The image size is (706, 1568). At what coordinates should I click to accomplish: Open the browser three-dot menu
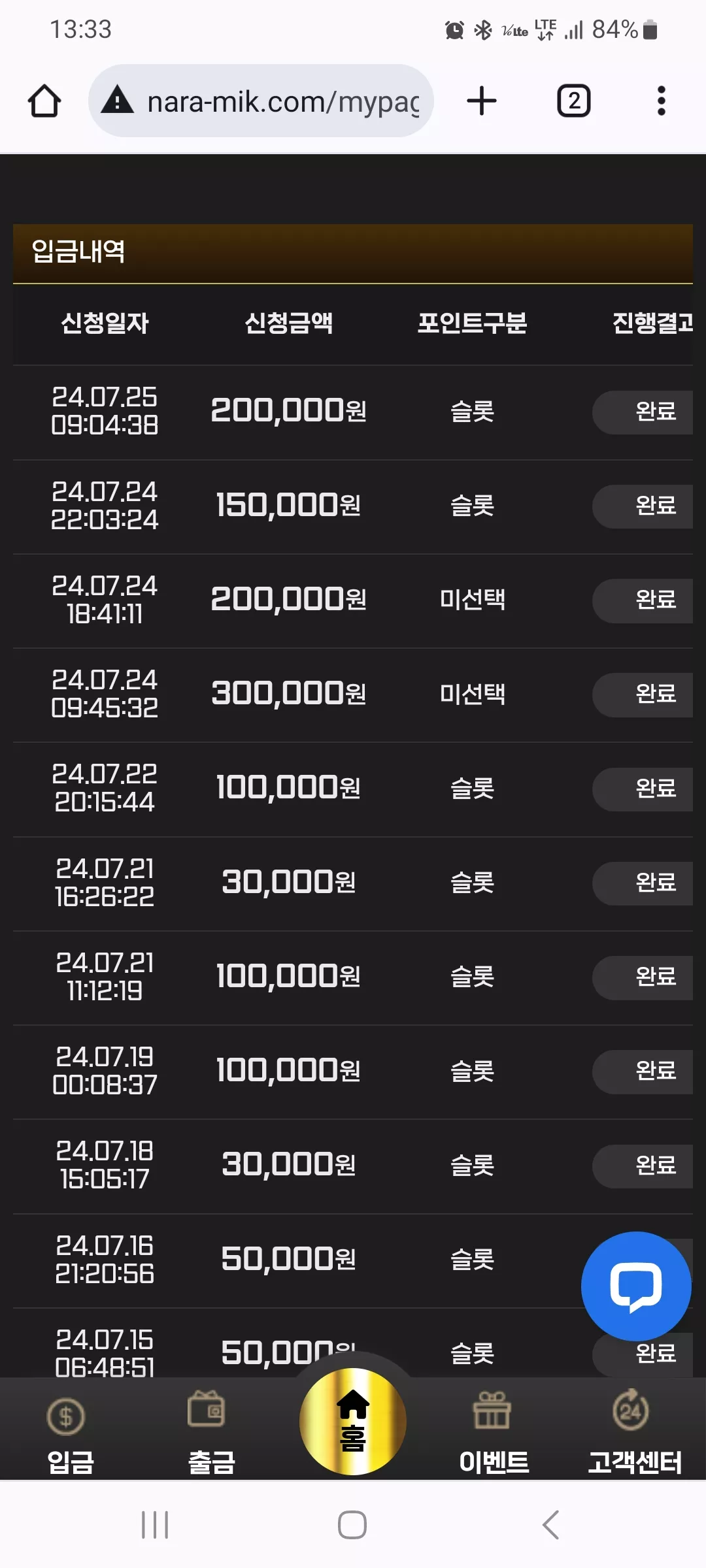tap(661, 101)
